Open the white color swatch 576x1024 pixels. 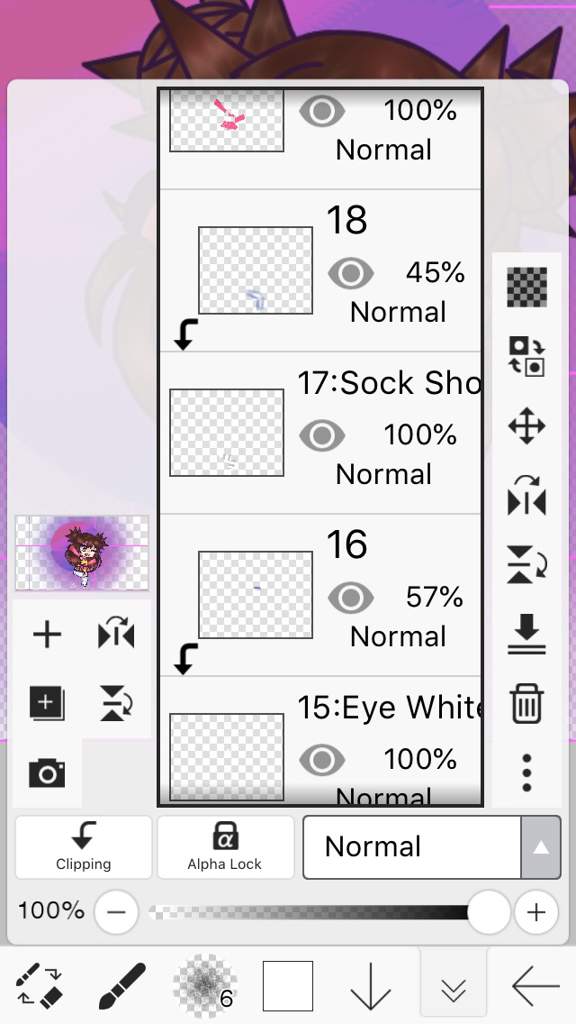288,986
